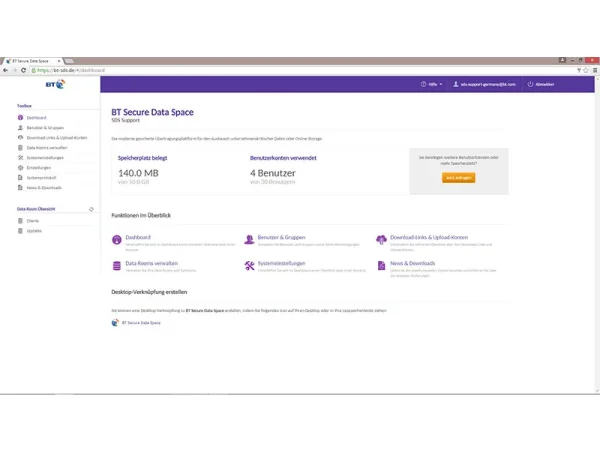Click the Benutzer & Gruppen people icon in overview
This screenshot has height=450, width=600.
(x=249, y=240)
